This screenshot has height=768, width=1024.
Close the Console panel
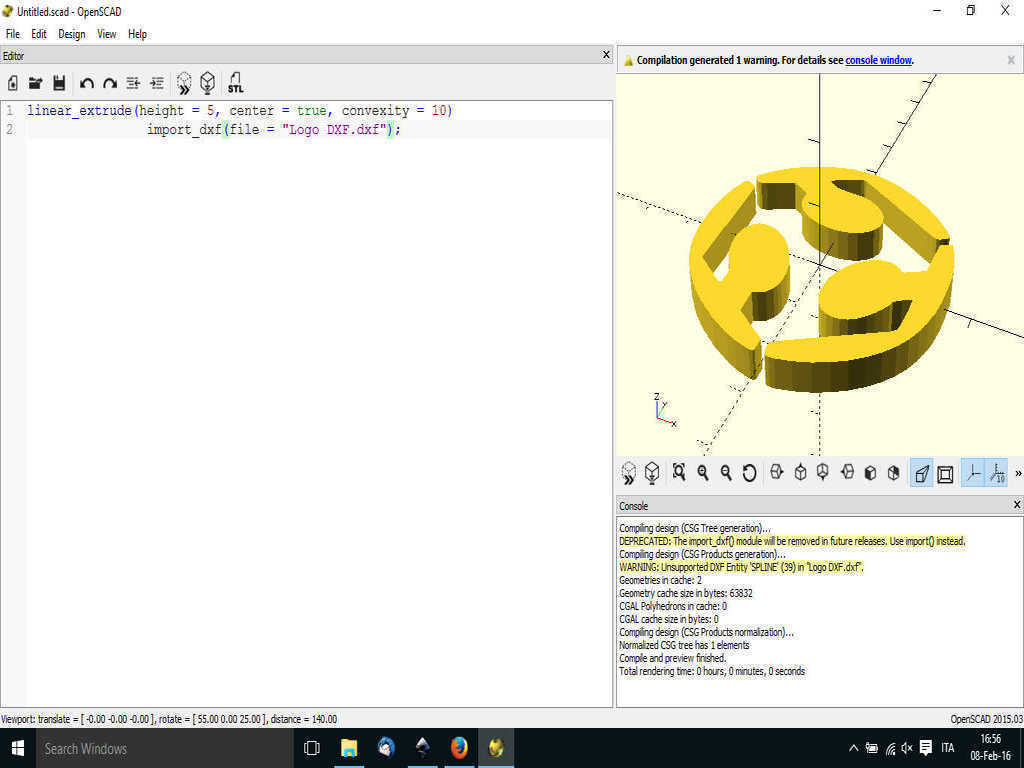[x=1016, y=504]
